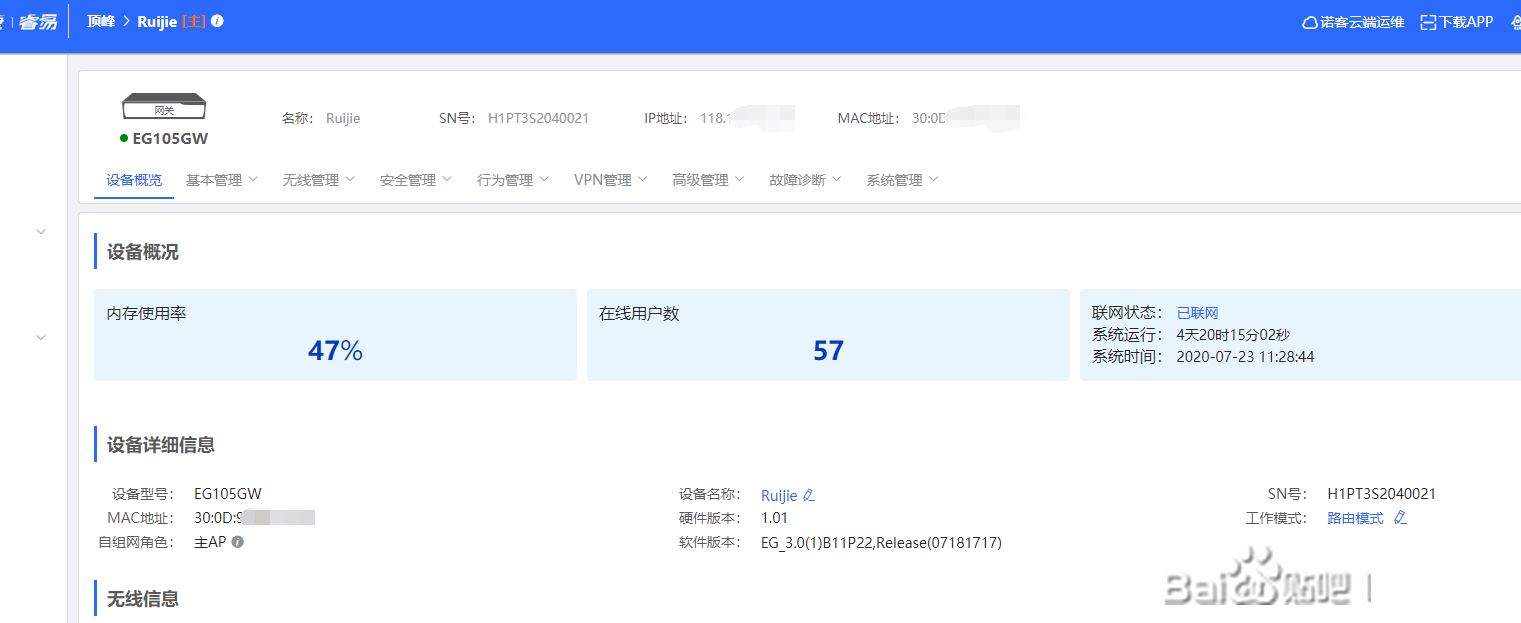Screen dimensions: 1521x623
Task: Click the Ruijie 设备名称 link
Action: [x=779, y=495]
